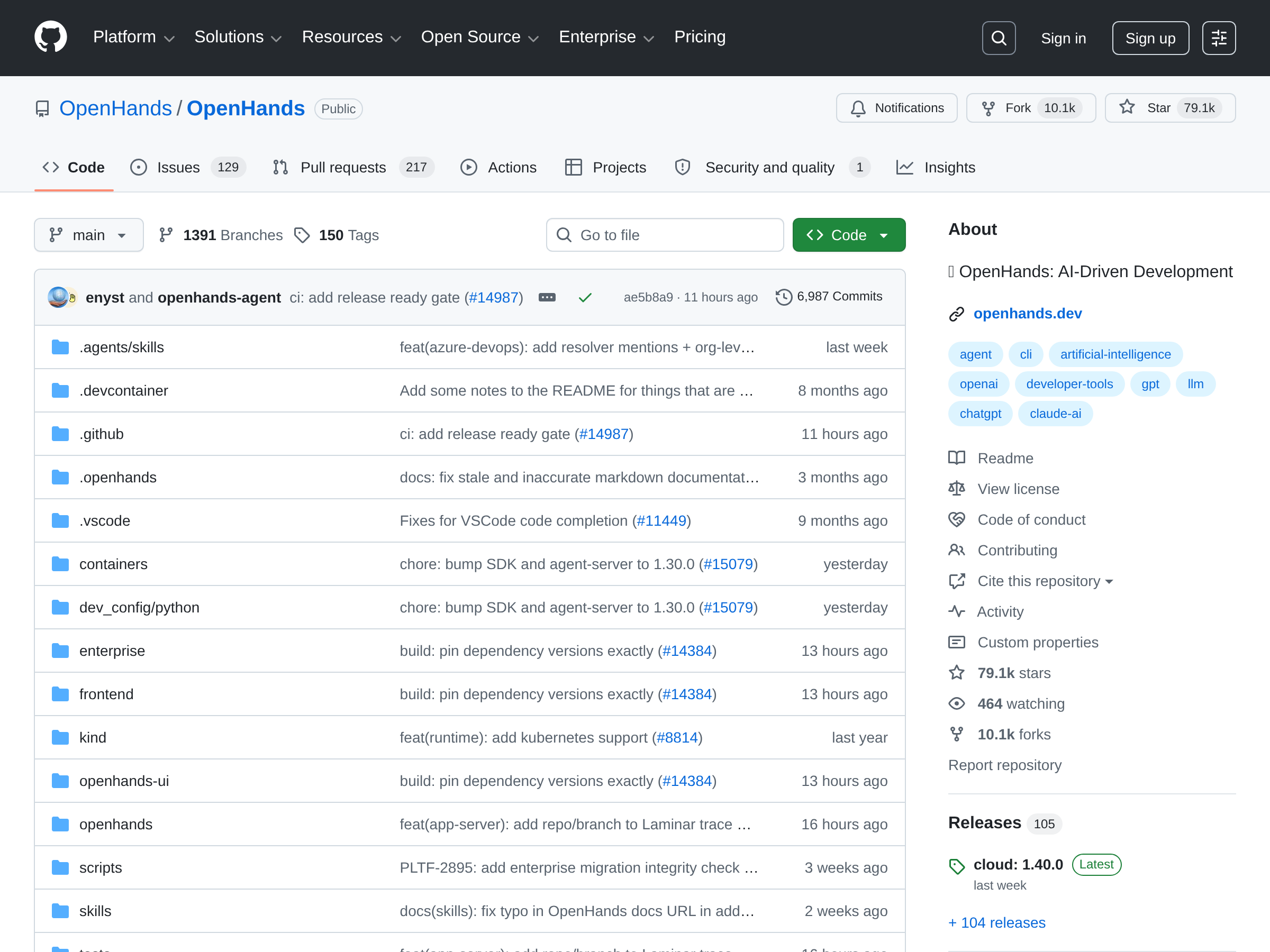
Task: Click Report repository link
Action: coord(1005,765)
